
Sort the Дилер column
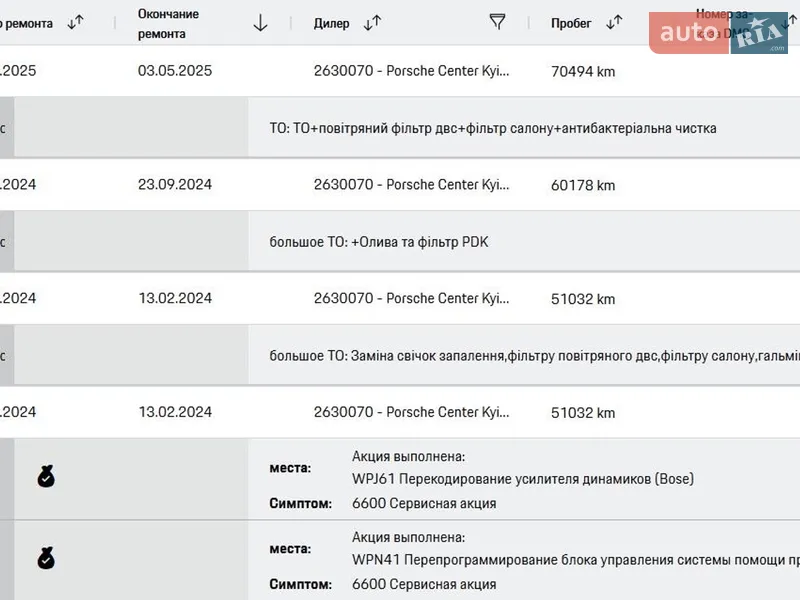[x=372, y=22]
